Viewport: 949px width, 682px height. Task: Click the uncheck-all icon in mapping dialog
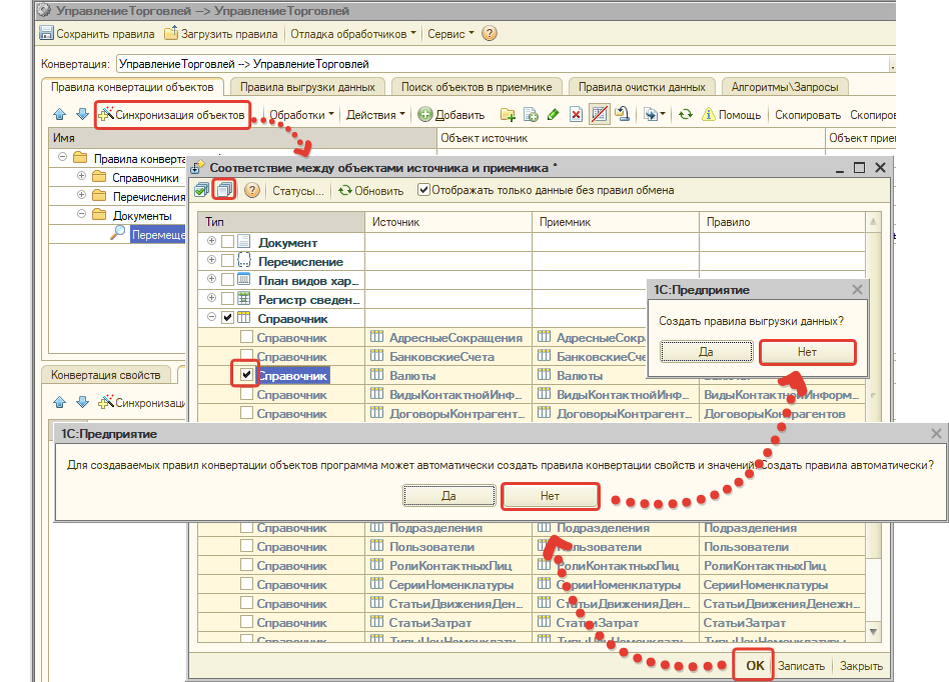click(x=224, y=191)
